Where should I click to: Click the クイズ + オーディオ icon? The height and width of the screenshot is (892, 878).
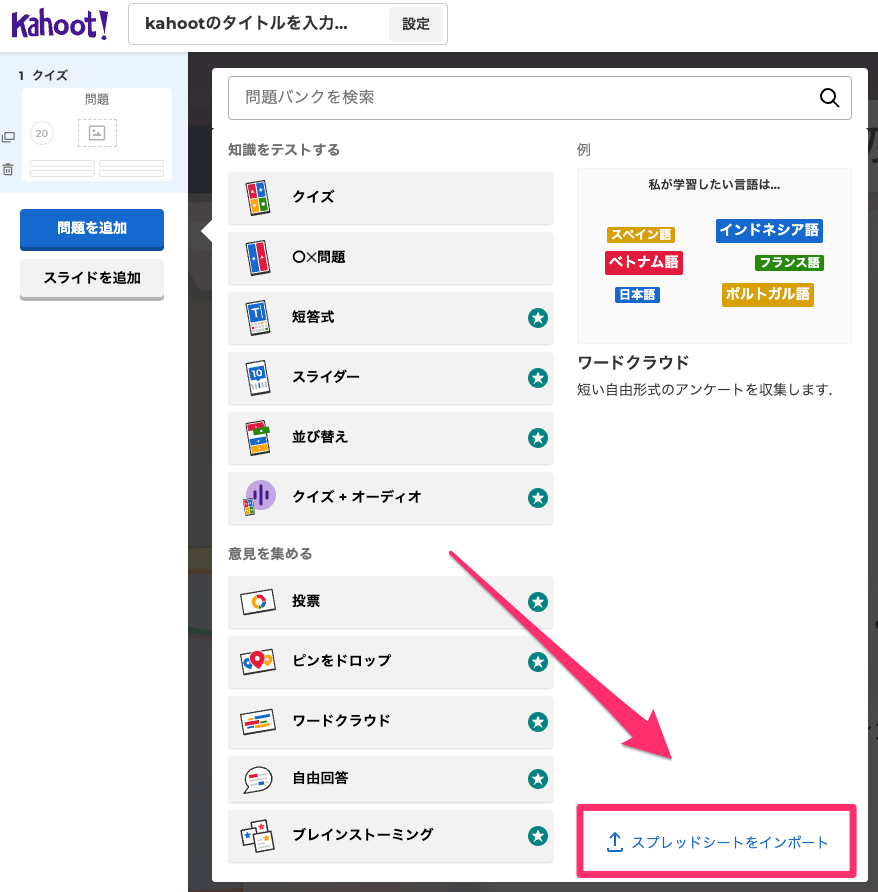point(259,498)
